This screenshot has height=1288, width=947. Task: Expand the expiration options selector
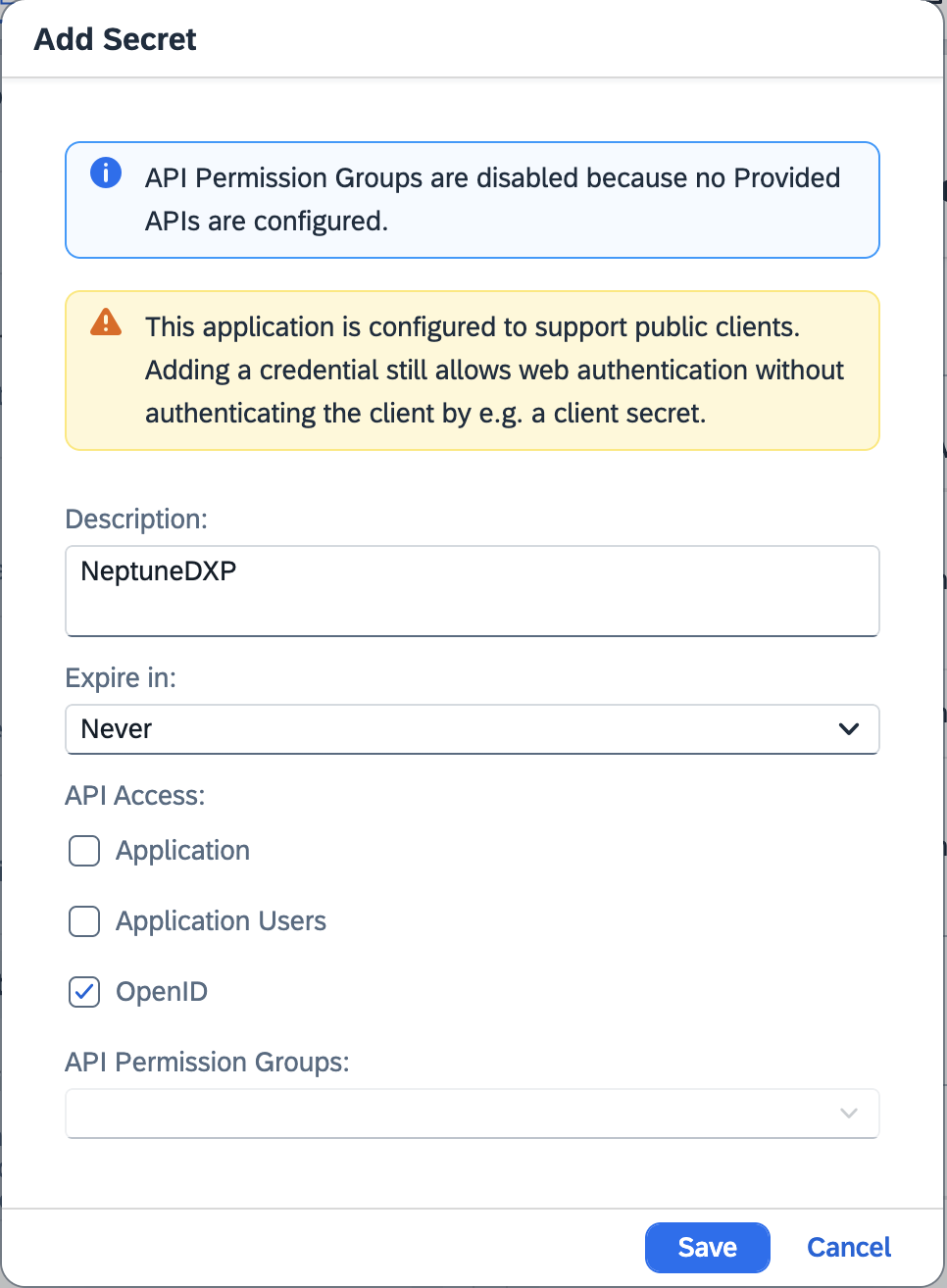[473, 729]
